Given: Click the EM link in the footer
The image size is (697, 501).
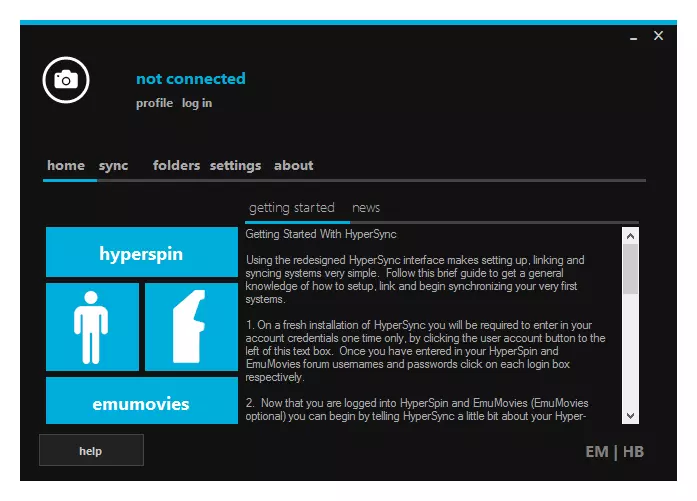Looking at the screenshot, I should [596, 451].
